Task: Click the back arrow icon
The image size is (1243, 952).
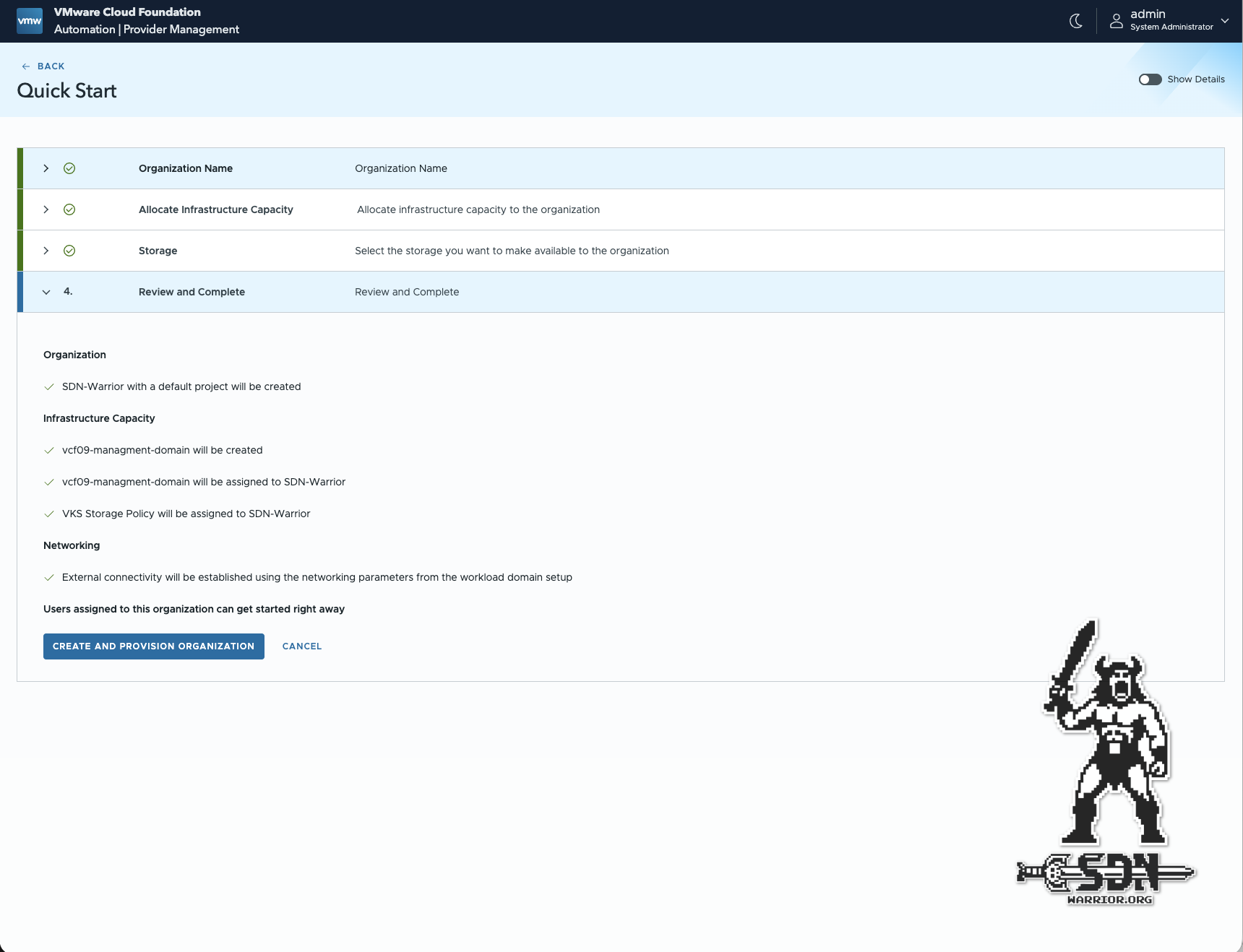Action: pos(26,66)
